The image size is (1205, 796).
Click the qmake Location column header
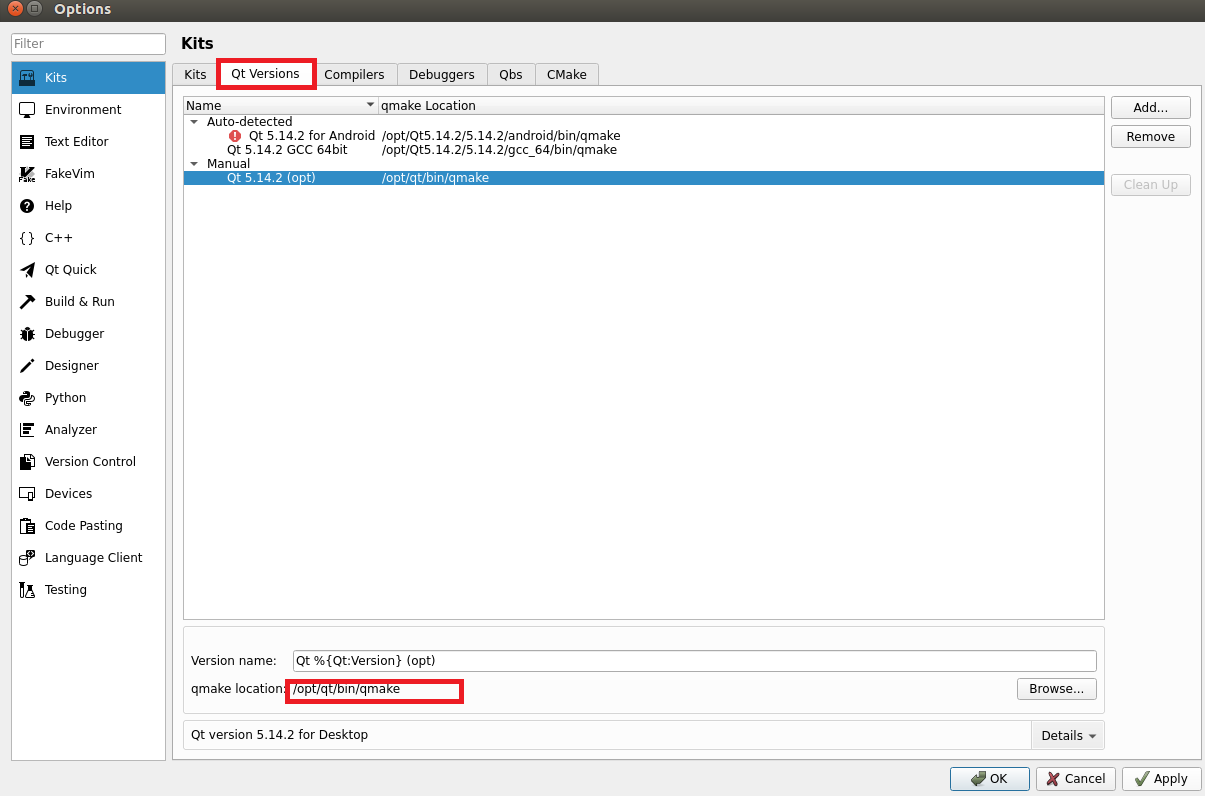point(741,105)
